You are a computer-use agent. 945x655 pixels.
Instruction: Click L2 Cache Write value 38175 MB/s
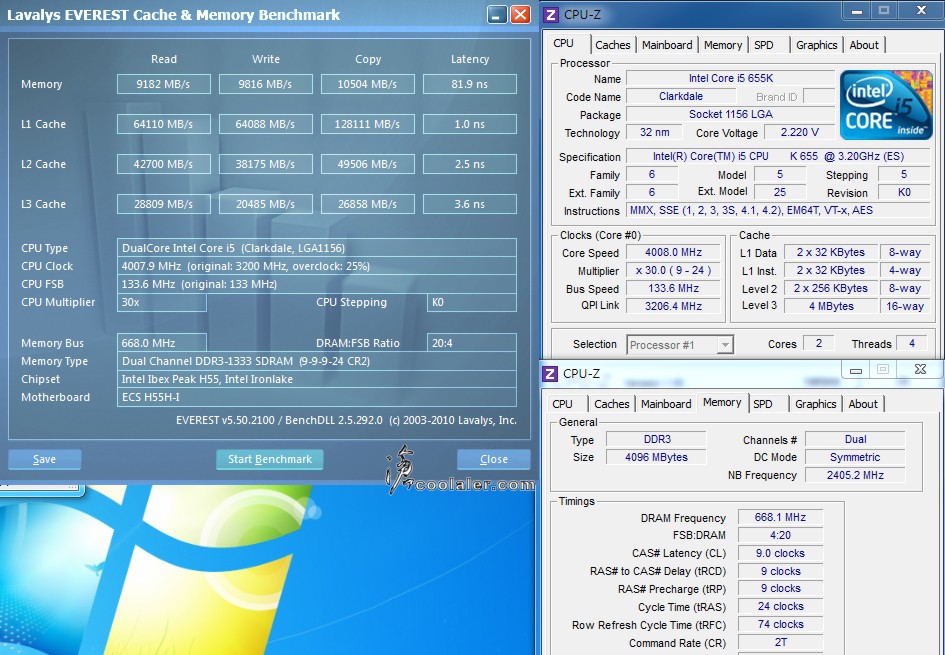(265, 164)
